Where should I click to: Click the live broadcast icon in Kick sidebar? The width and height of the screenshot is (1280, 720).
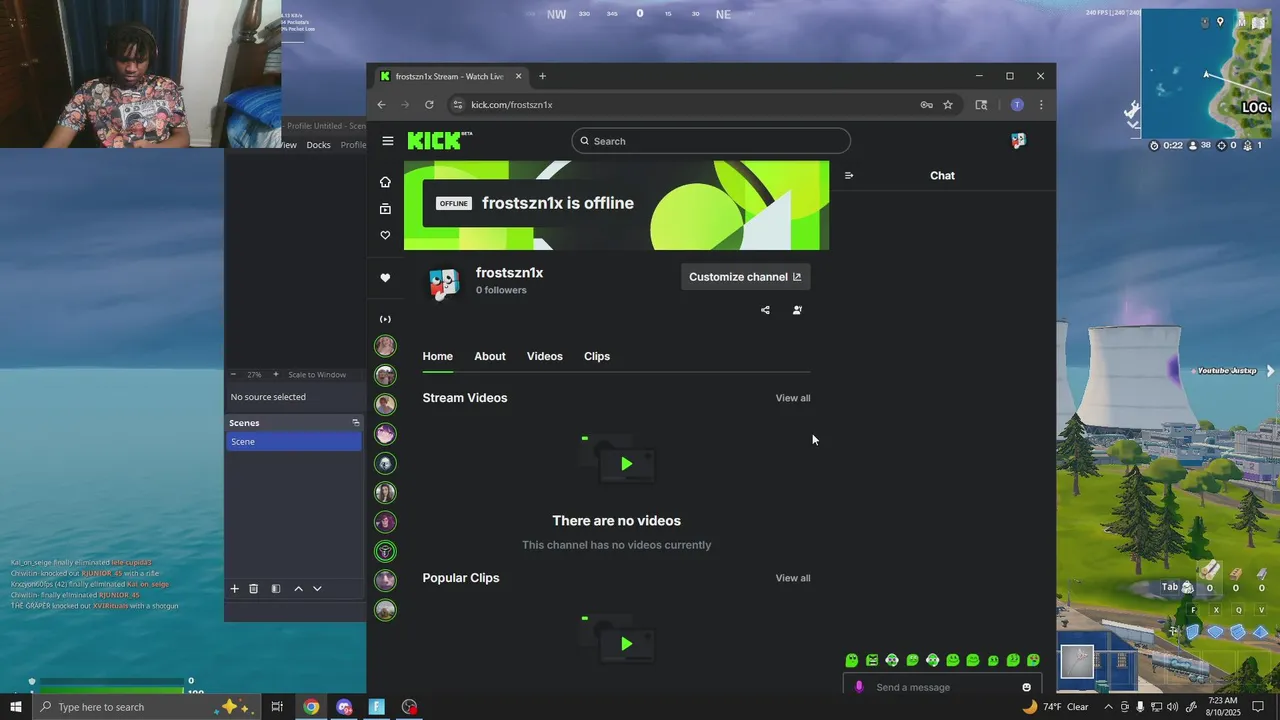[x=385, y=319]
